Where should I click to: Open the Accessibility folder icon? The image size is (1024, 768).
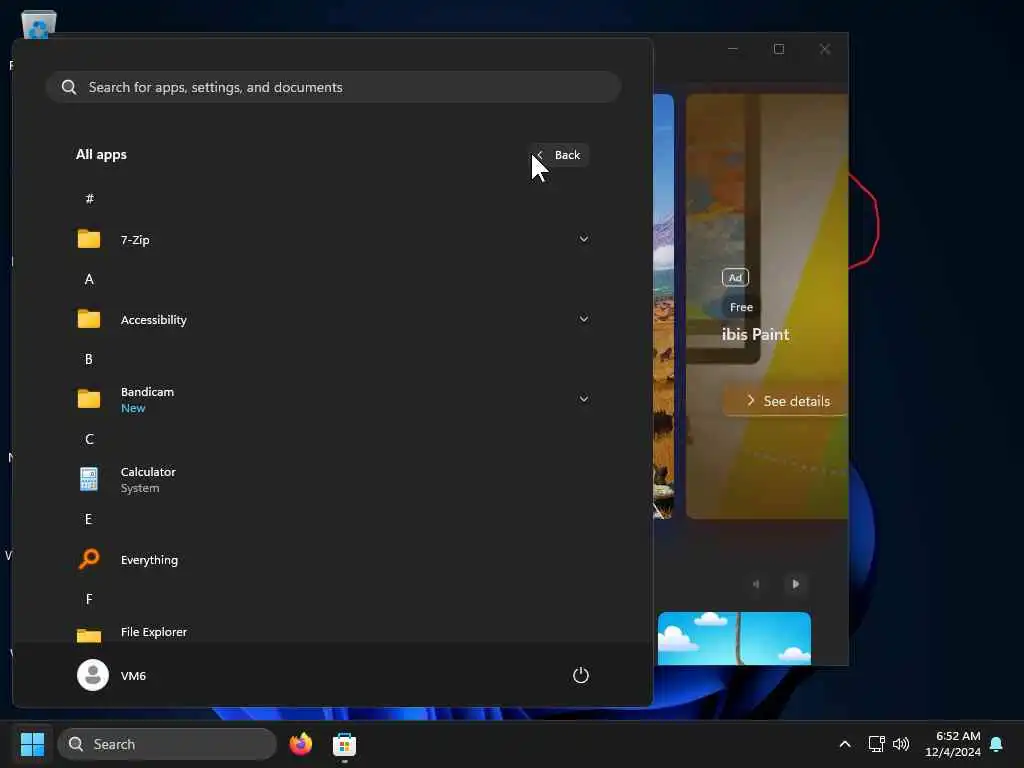pyautogui.click(x=89, y=319)
